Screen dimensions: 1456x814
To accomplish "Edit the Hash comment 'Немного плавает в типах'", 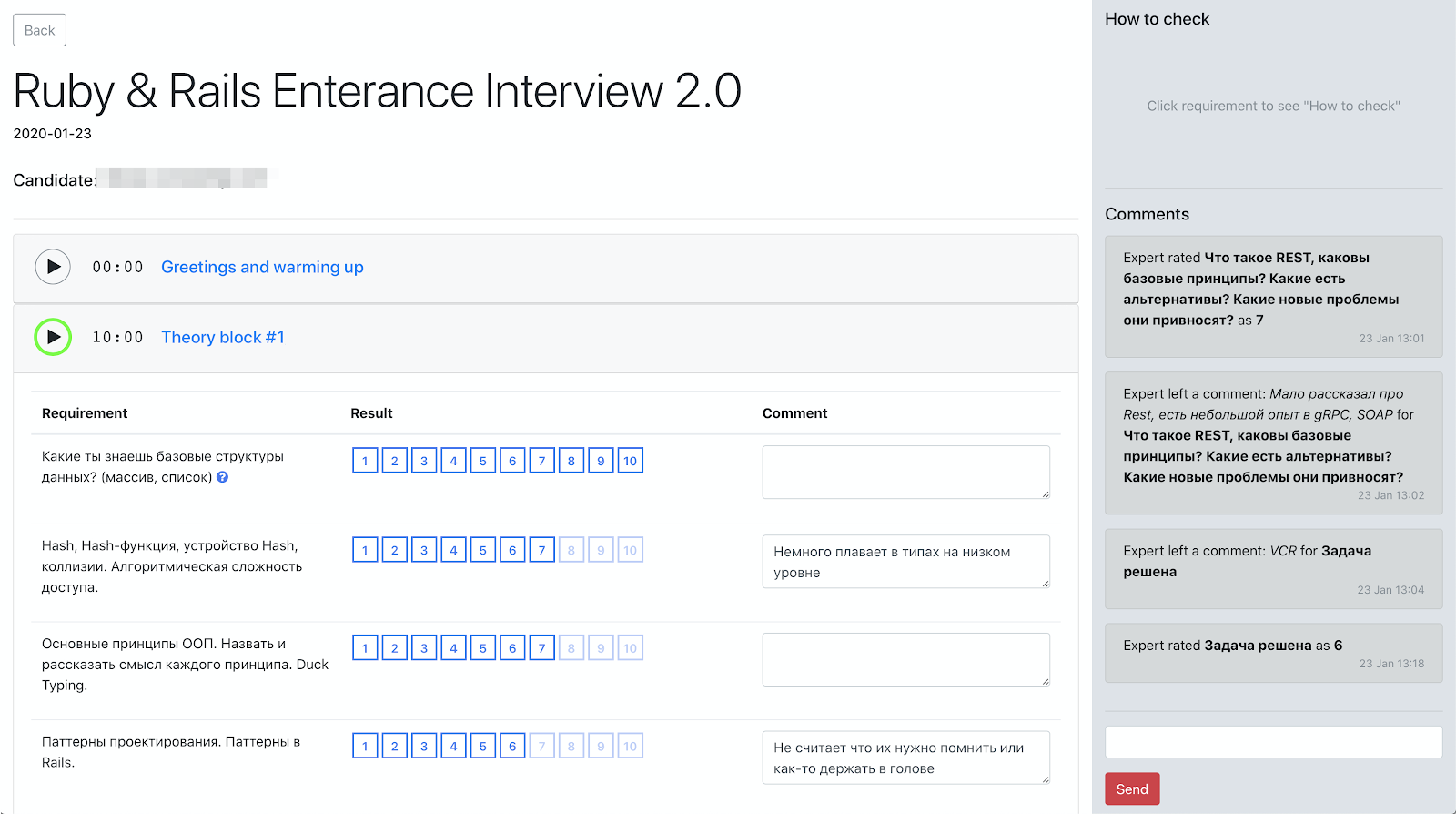I will (905, 561).
